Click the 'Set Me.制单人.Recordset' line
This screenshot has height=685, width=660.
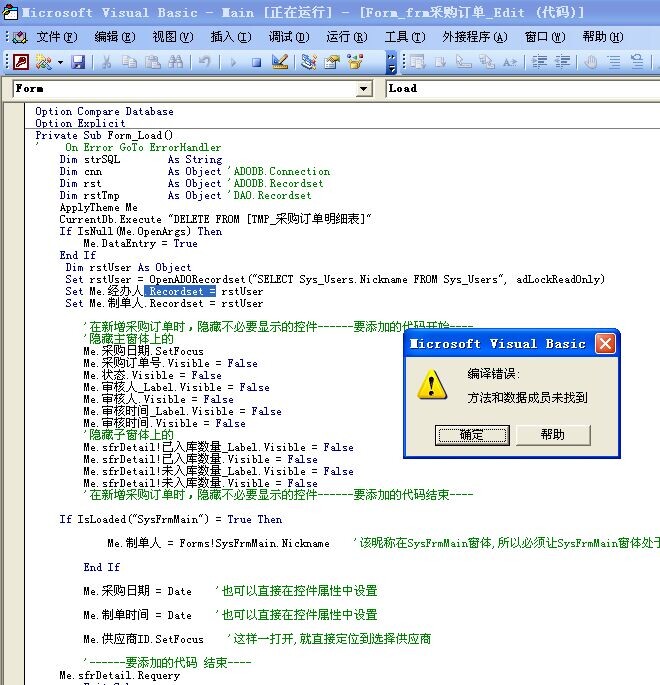164,303
